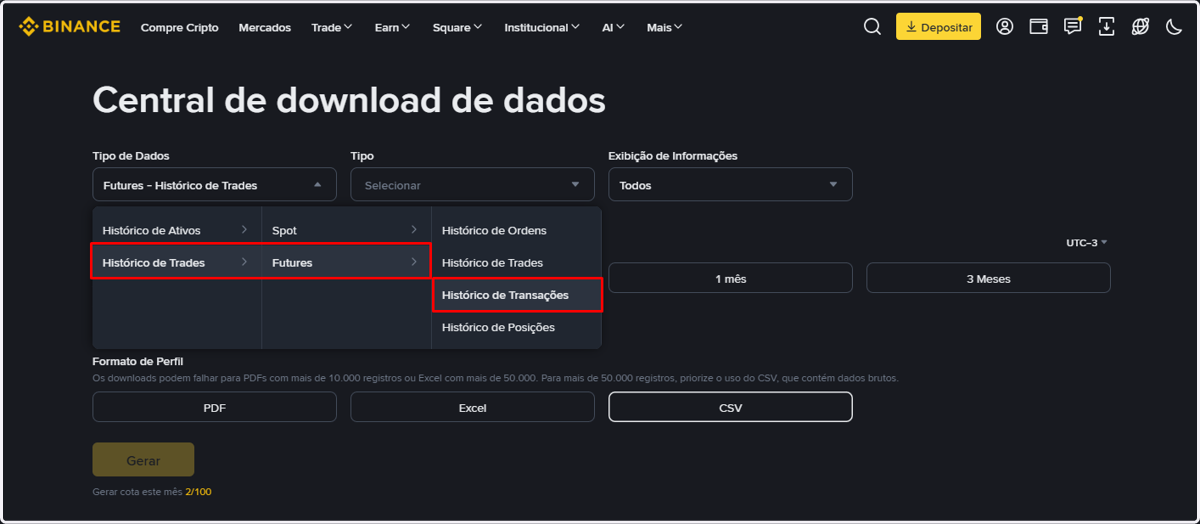This screenshot has height=524, width=1200.
Task: Click the Formato de Perfil label
Action: [x=138, y=361]
